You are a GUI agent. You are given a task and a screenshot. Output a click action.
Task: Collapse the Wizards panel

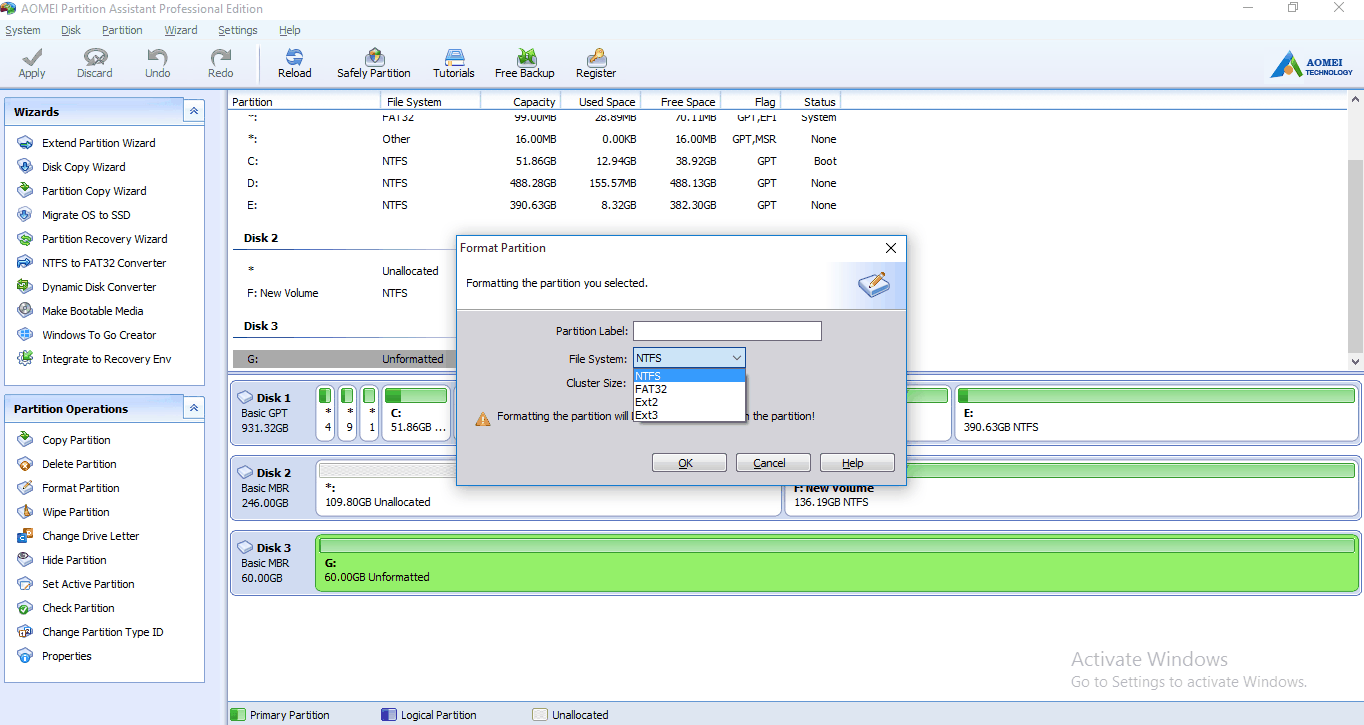tap(194, 112)
